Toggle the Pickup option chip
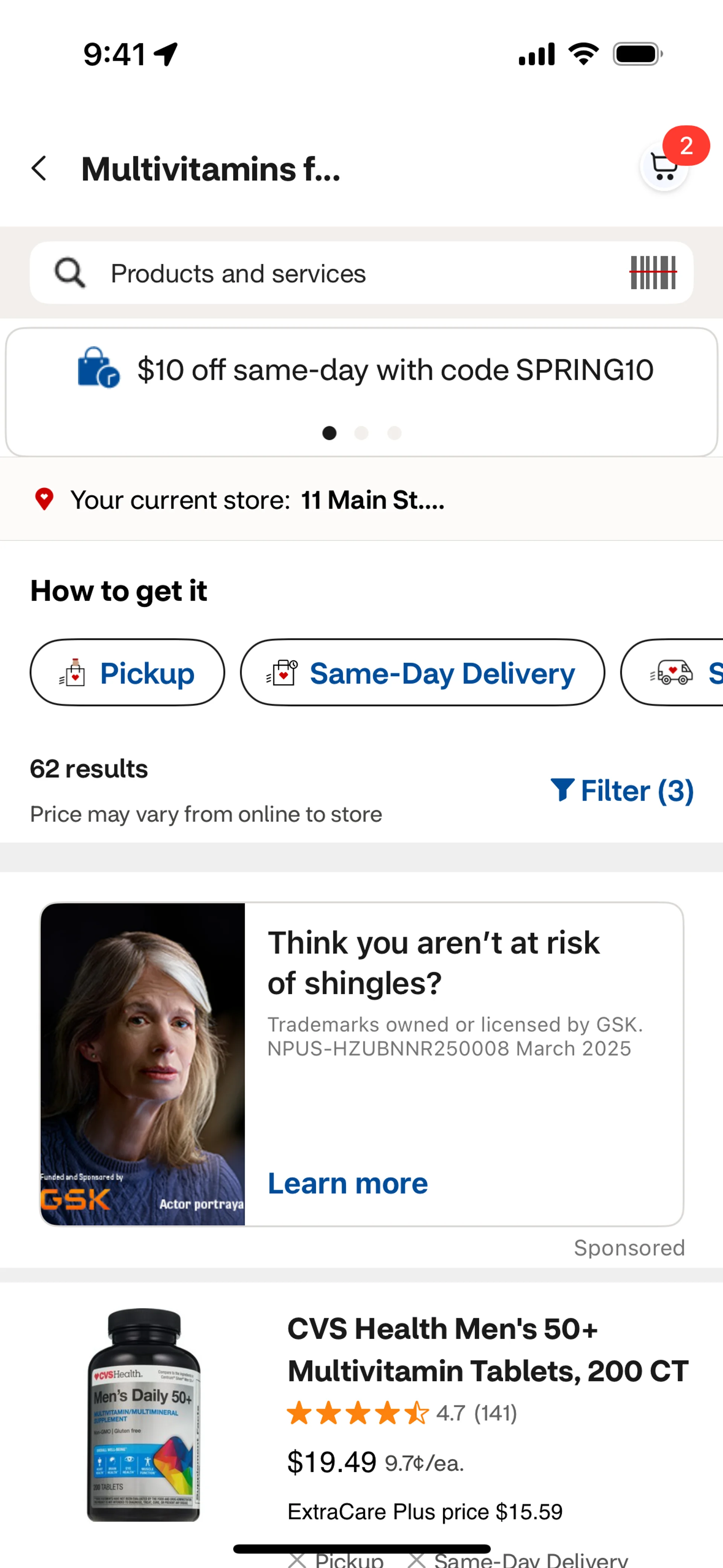The height and width of the screenshot is (1568, 723). pyautogui.click(x=127, y=672)
